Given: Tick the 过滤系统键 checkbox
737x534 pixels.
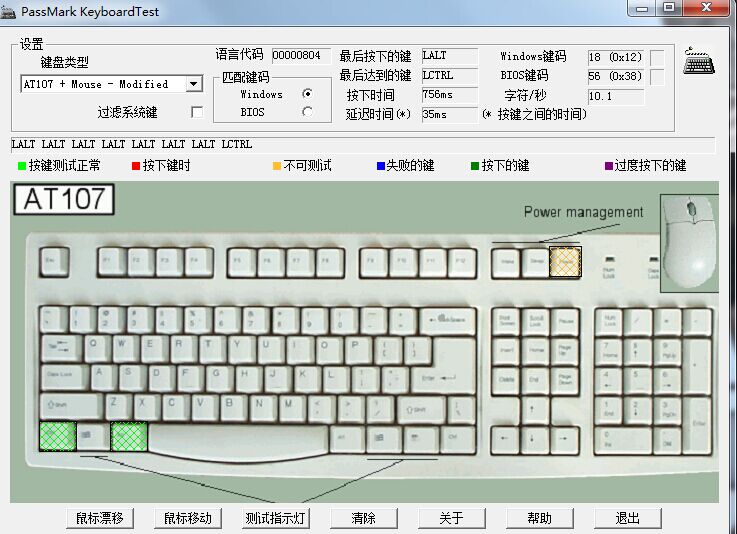Looking at the screenshot, I should pos(197,112).
